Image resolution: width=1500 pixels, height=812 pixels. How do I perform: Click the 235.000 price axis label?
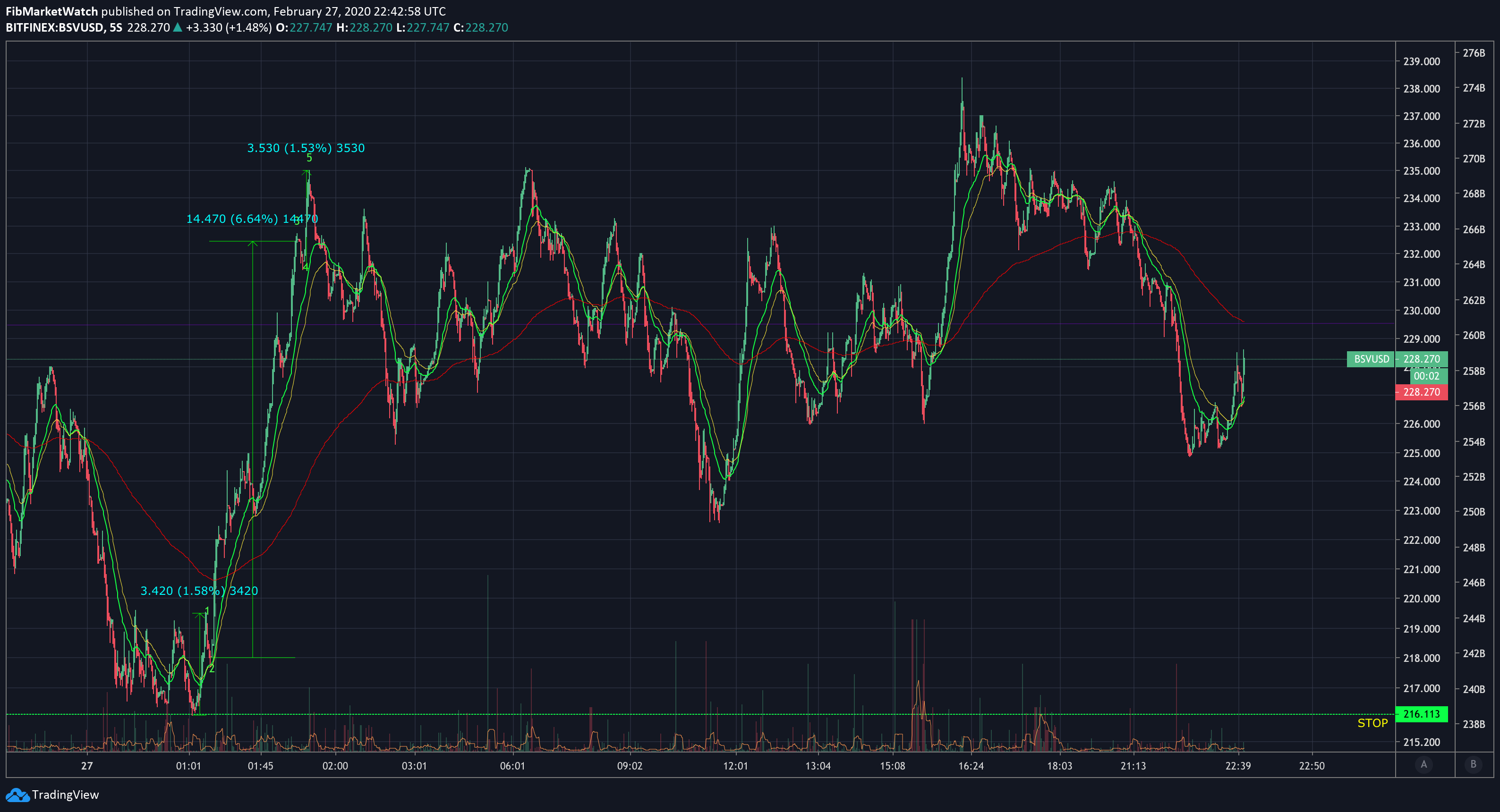(1422, 171)
